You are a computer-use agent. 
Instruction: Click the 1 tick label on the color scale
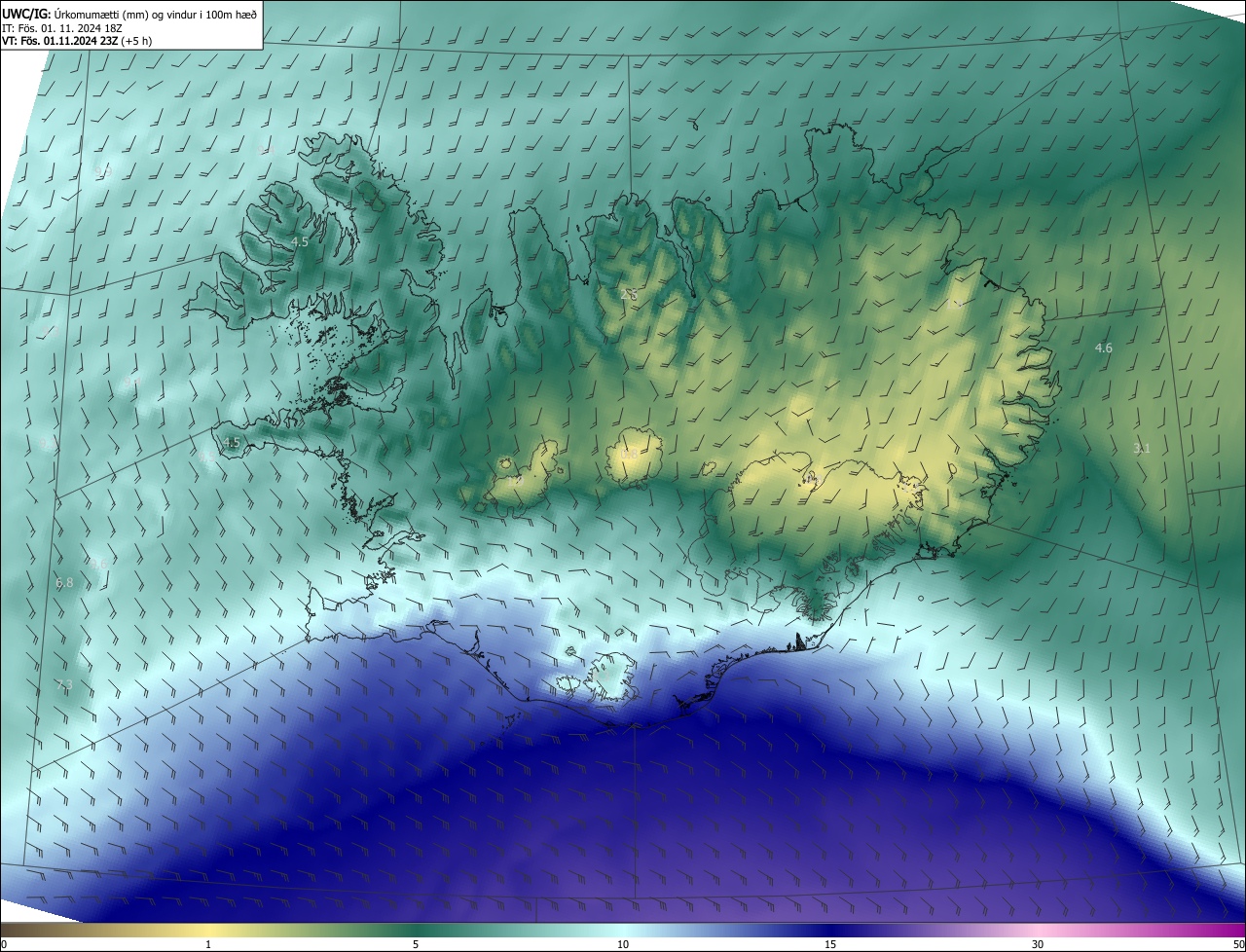pyautogui.click(x=208, y=944)
